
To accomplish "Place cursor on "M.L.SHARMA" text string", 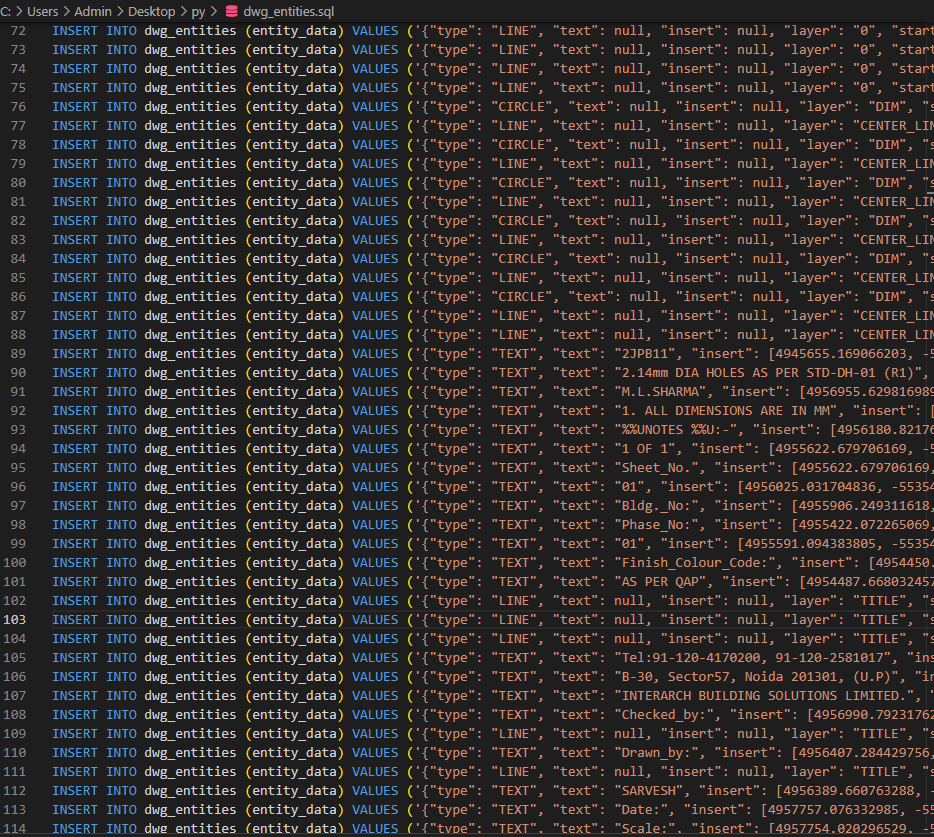I will point(660,391).
